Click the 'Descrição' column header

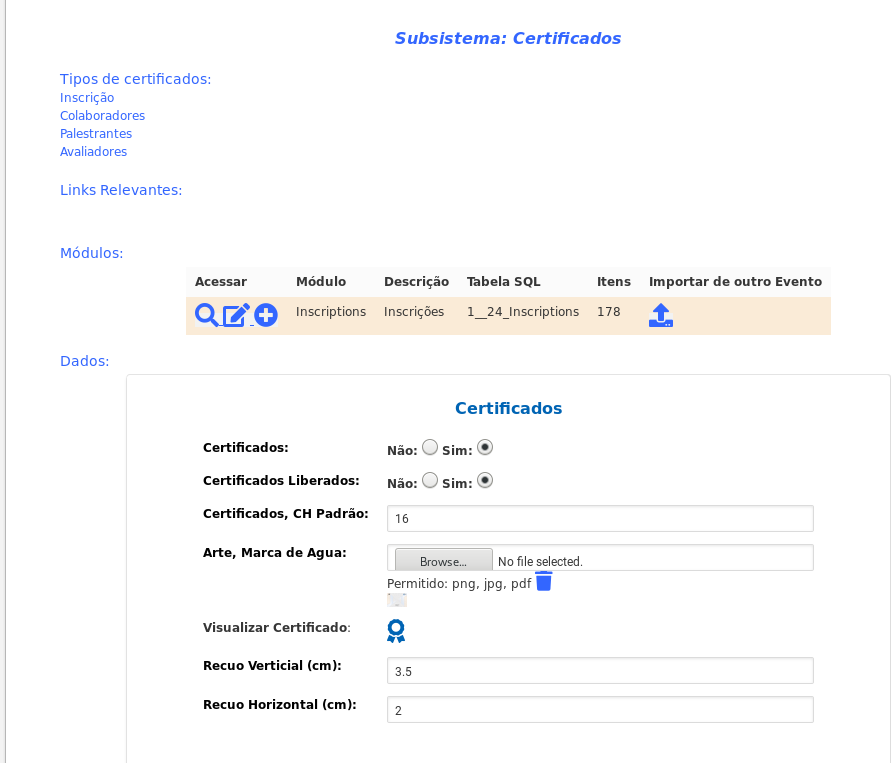coord(417,282)
